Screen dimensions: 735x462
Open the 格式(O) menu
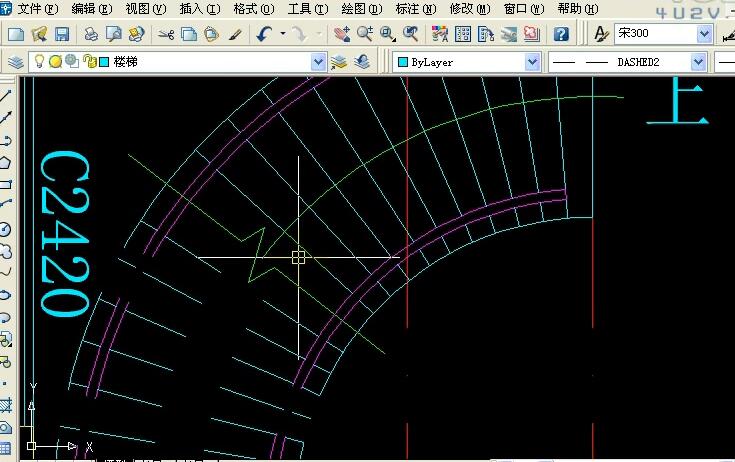click(x=254, y=9)
